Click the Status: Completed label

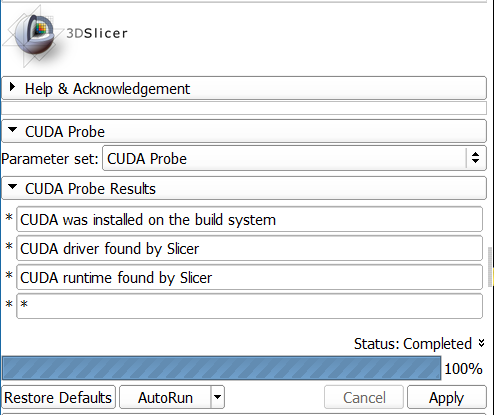(x=413, y=344)
